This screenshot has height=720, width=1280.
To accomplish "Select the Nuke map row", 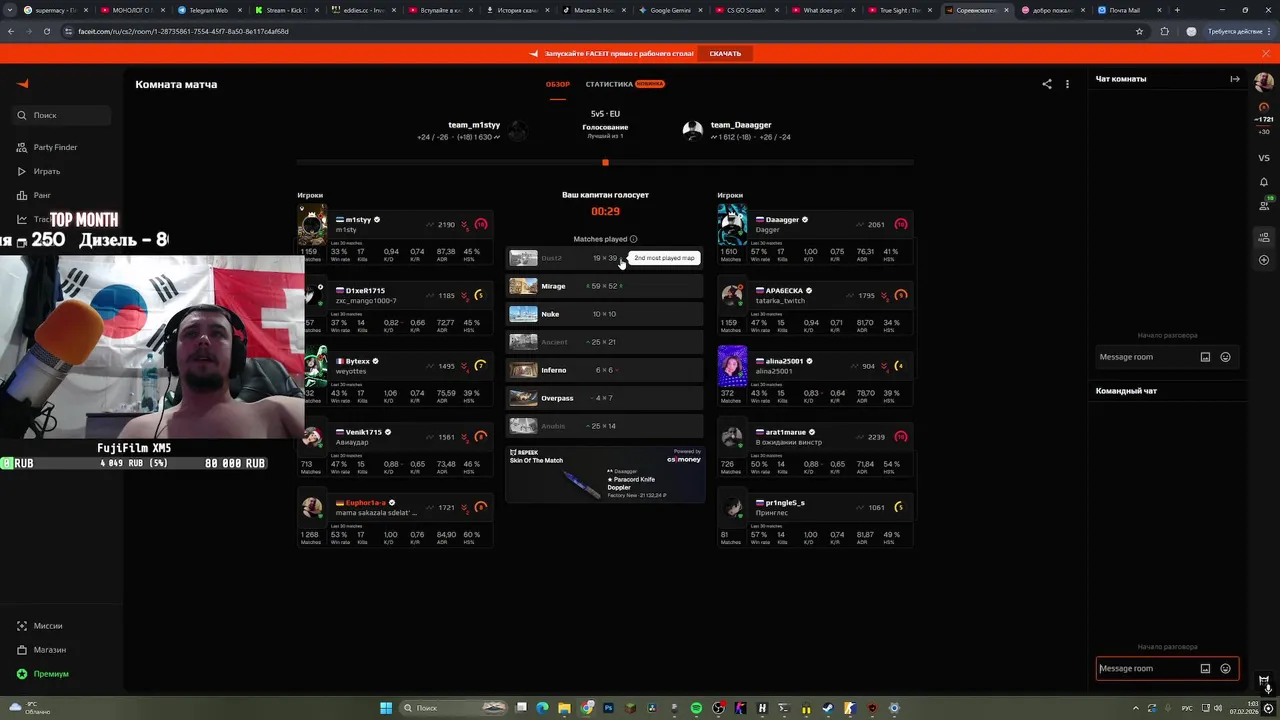I will [x=605, y=314].
